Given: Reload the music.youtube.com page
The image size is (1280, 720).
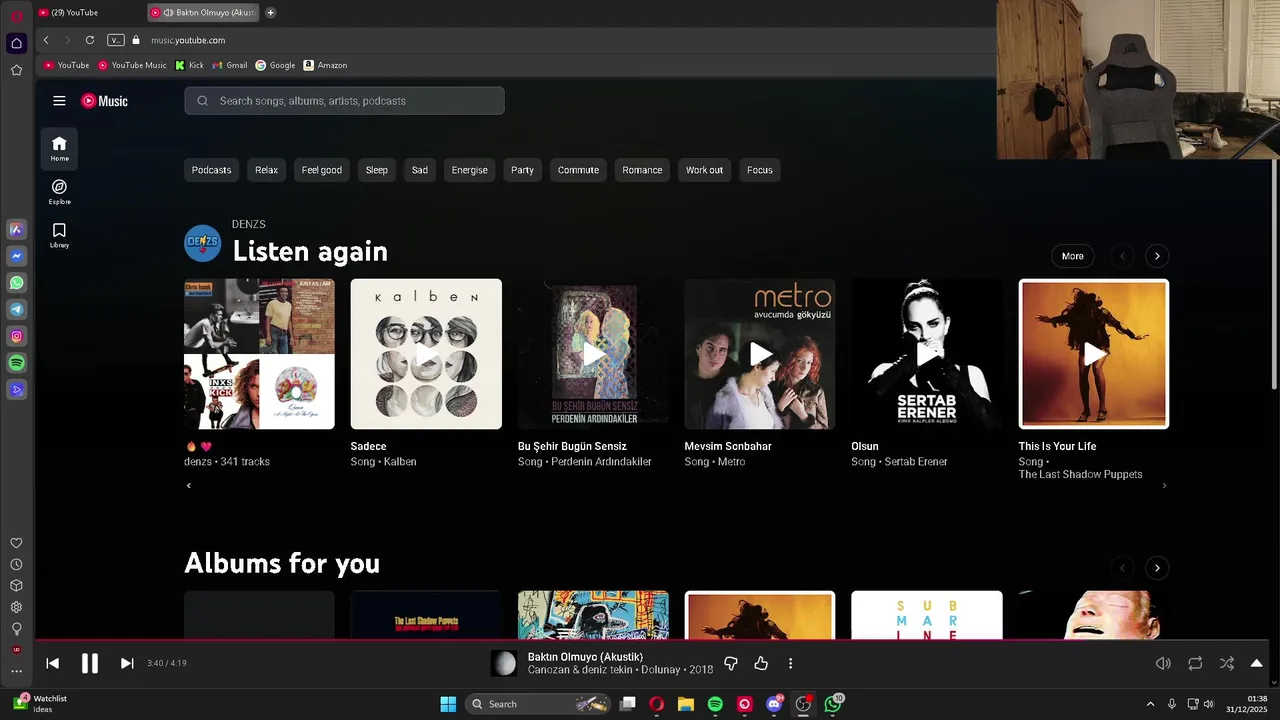Looking at the screenshot, I should pos(90,40).
